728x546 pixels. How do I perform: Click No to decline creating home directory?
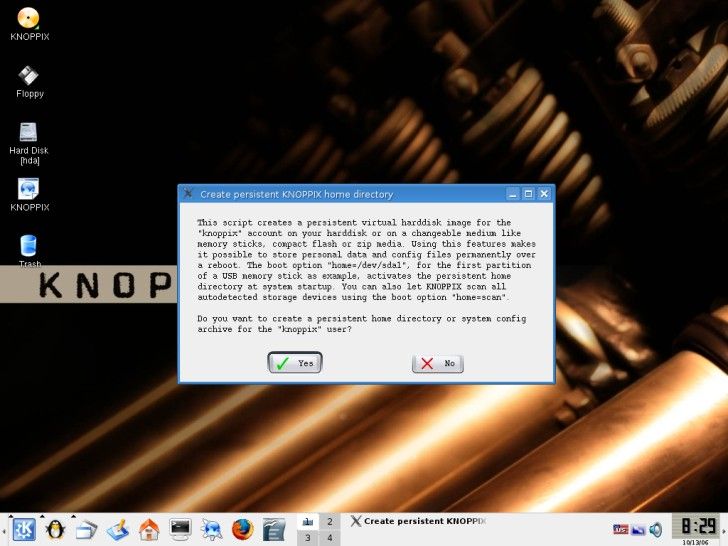point(437,363)
